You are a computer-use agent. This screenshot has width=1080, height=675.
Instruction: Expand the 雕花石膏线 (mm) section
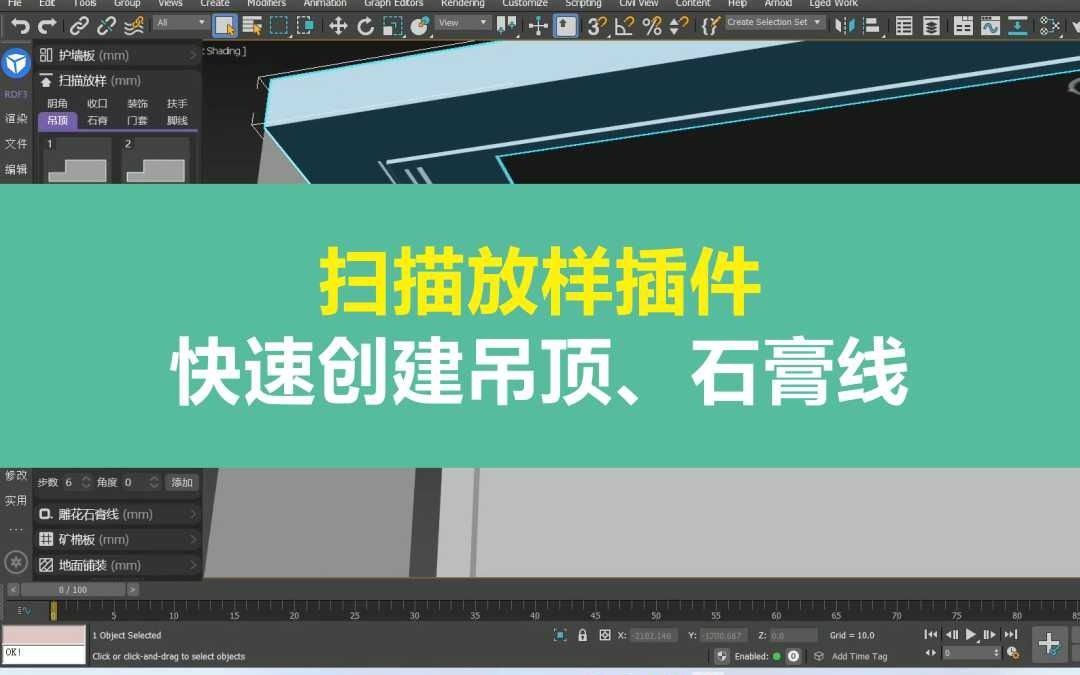(118, 514)
